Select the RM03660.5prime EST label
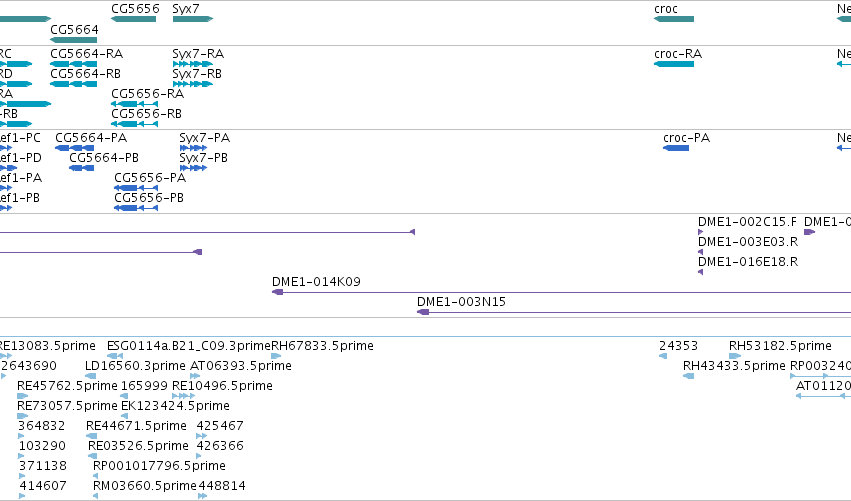 click(145, 486)
